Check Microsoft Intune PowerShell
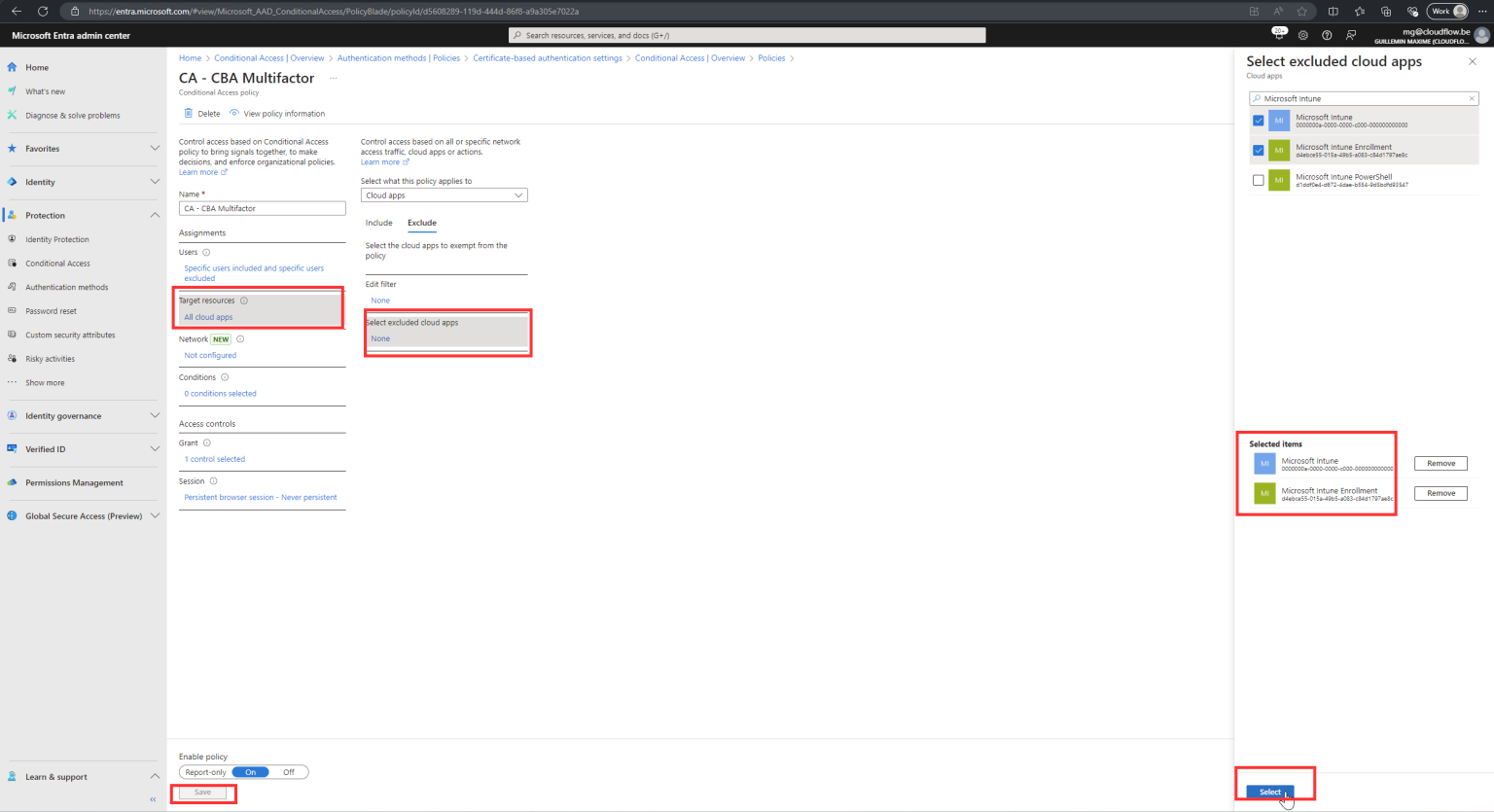Screen dimensions: 1494x812 tap(1259, 180)
